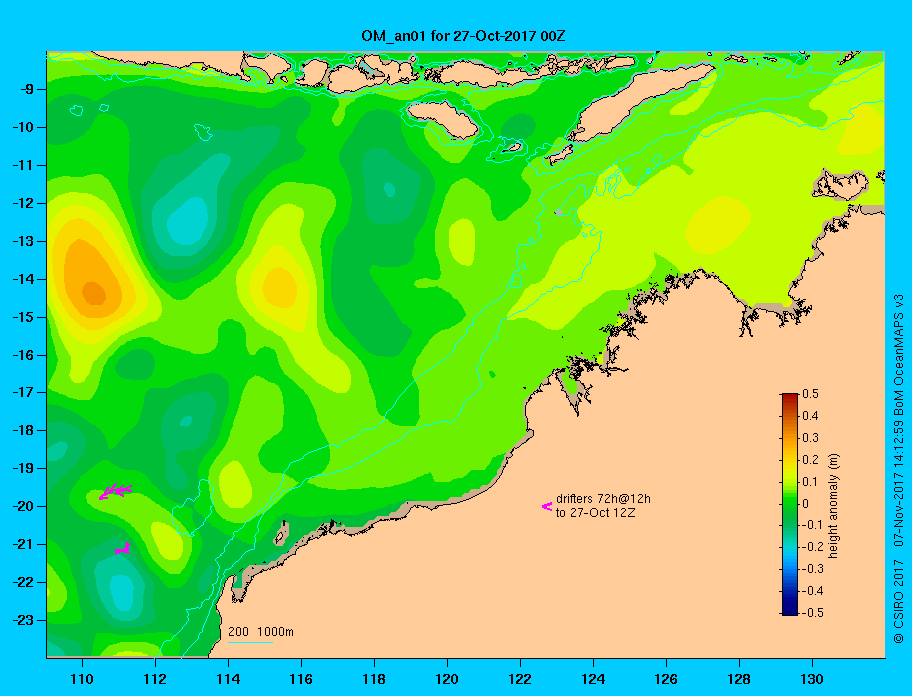This screenshot has height=696, width=912.
Task: Click the latitude label -10
Action: 23,127
